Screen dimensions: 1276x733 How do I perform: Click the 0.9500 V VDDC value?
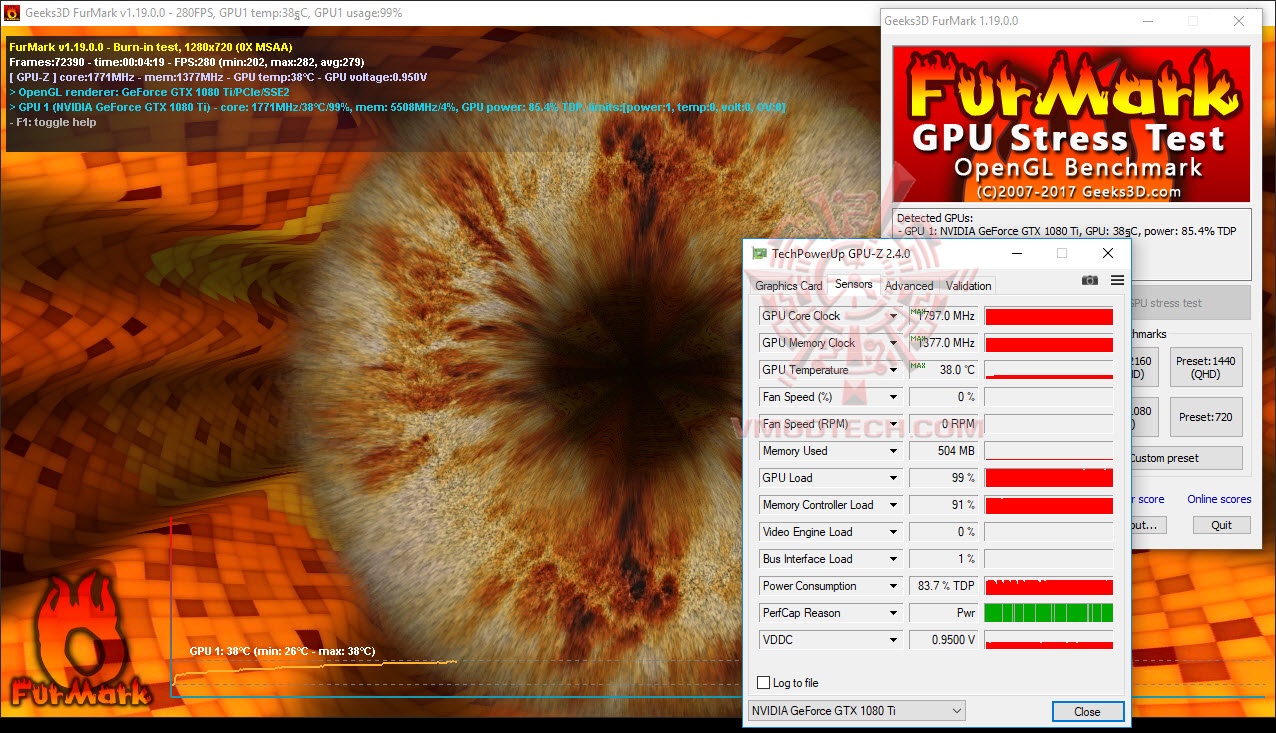click(x=943, y=640)
